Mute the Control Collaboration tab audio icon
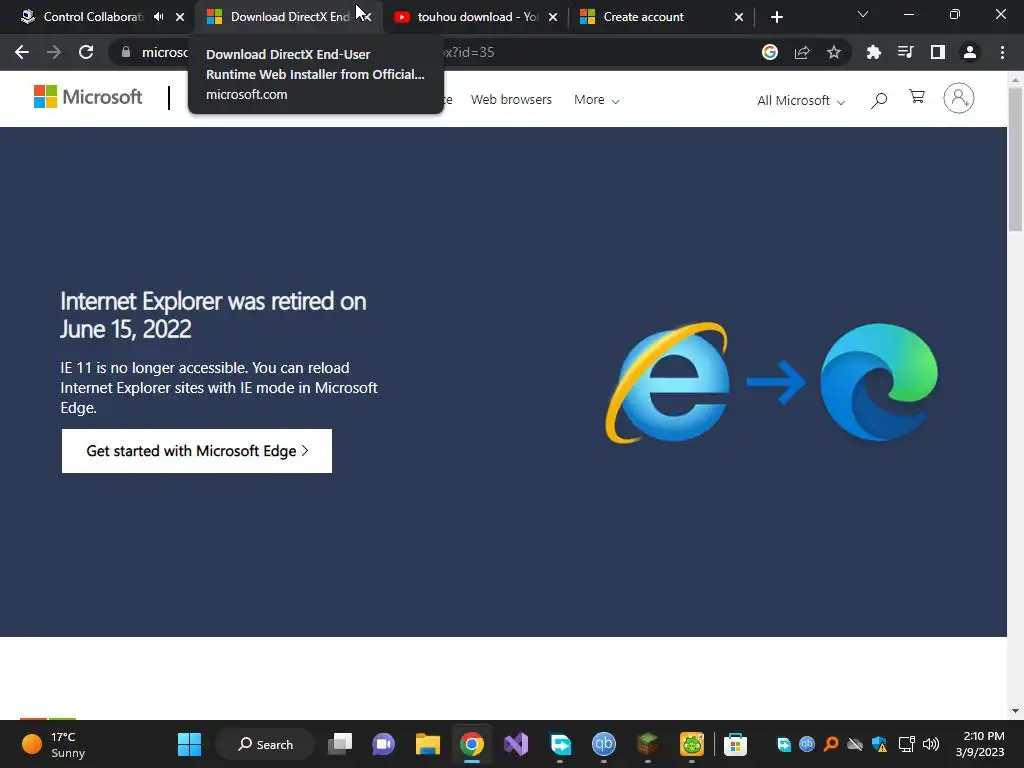1024x768 pixels. [159, 17]
